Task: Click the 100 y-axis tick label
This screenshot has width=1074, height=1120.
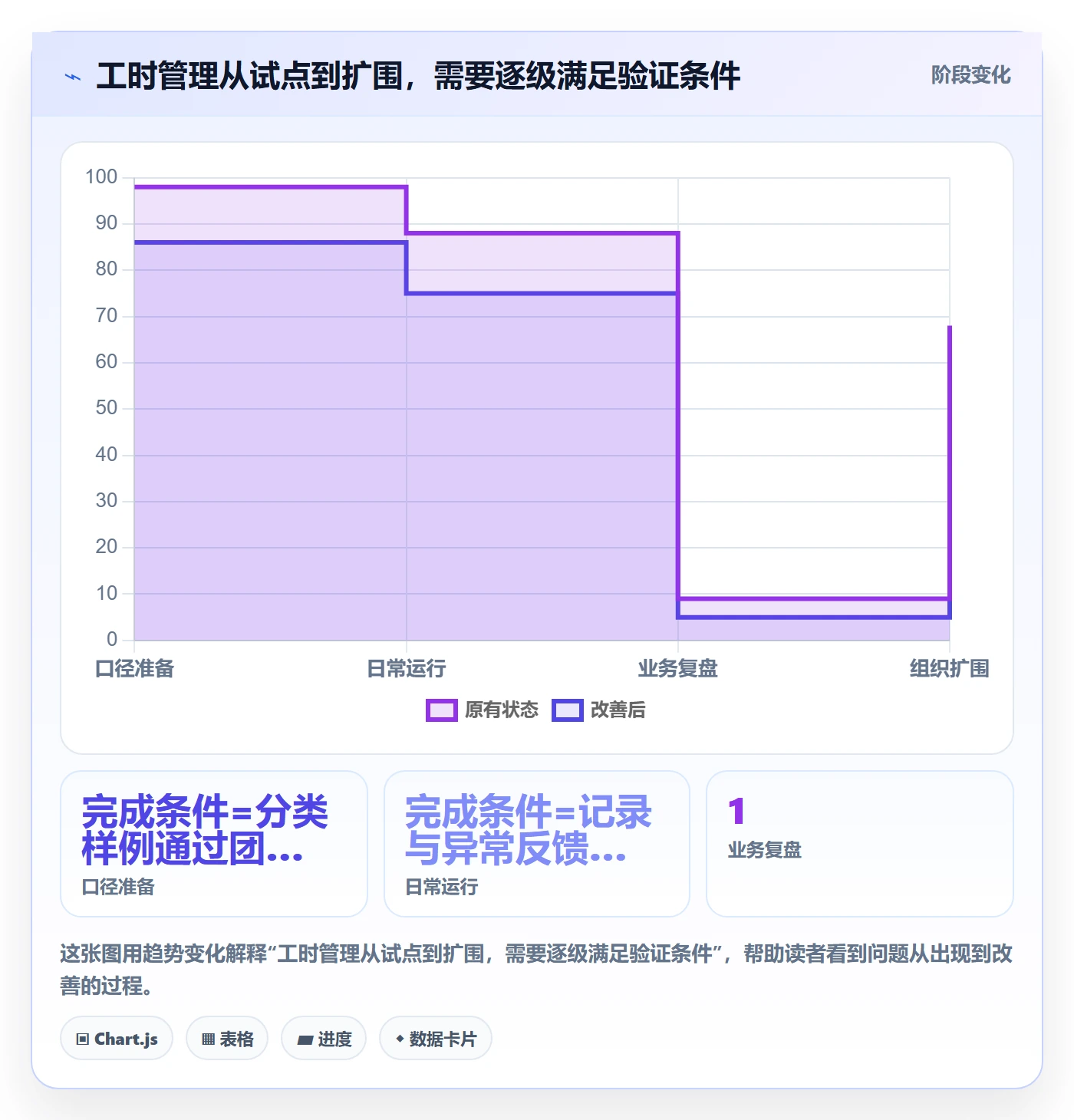Action: 101,177
